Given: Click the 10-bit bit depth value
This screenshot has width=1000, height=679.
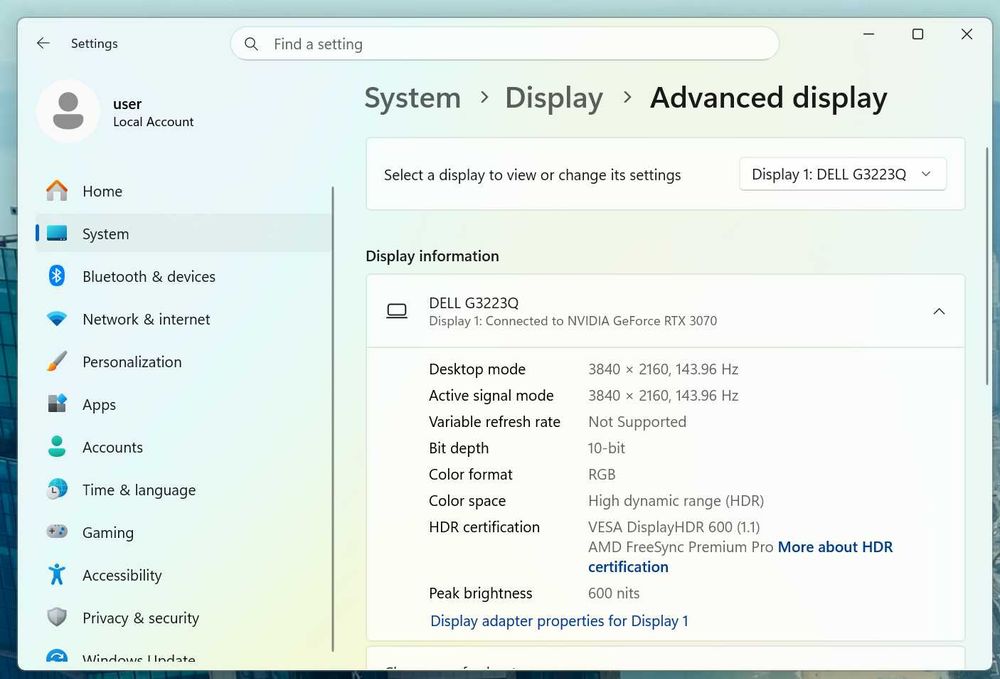Looking at the screenshot, I should (x=607, y=448).
